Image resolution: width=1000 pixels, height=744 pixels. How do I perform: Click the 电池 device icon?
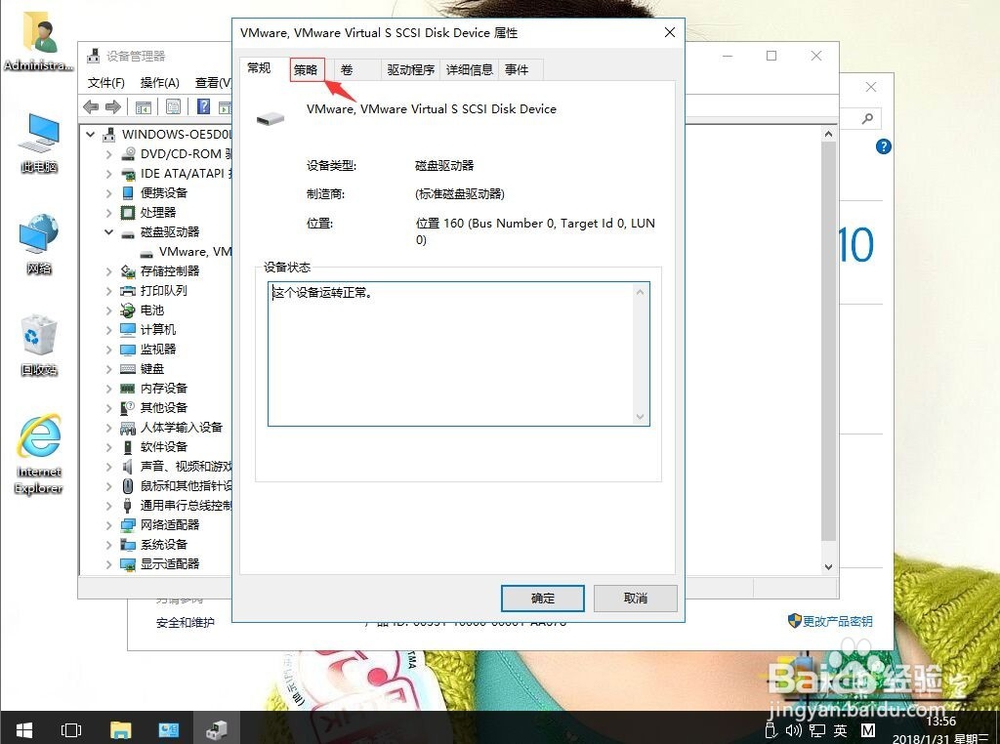128,310
